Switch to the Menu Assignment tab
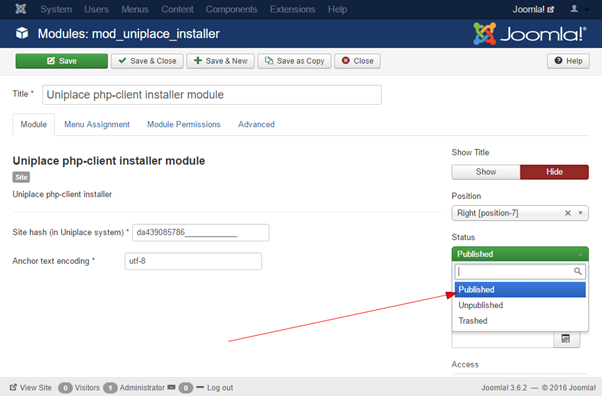 click(97, 124)
